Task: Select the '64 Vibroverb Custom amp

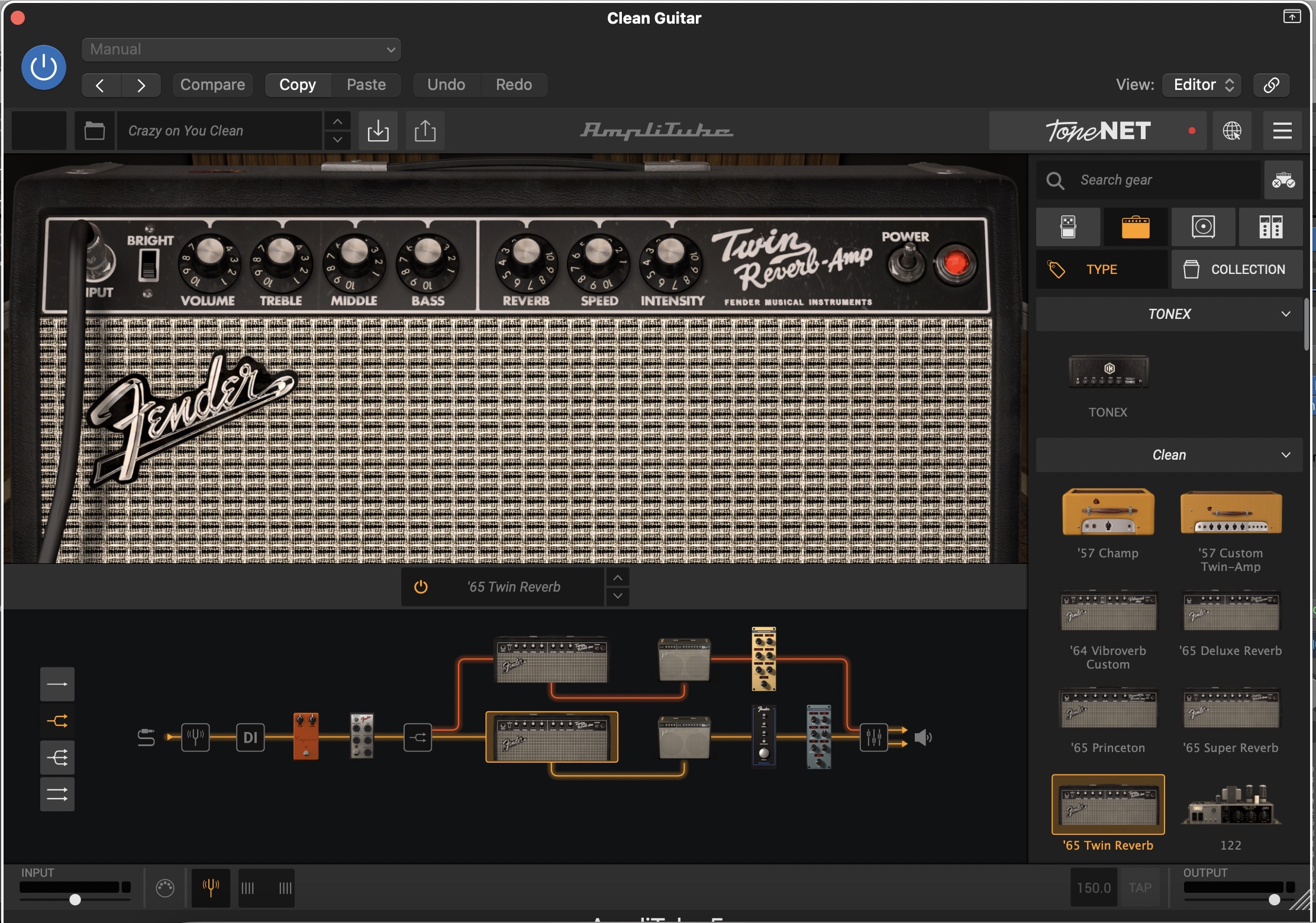Action: [1108, 611]
